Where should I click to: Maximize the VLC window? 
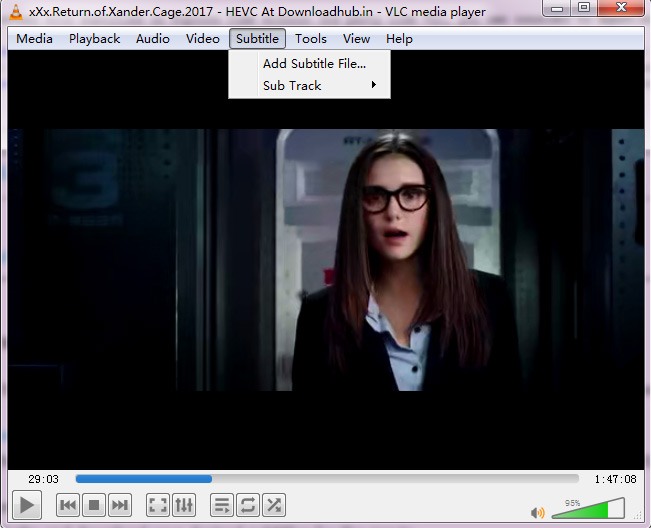pos(584,8)
